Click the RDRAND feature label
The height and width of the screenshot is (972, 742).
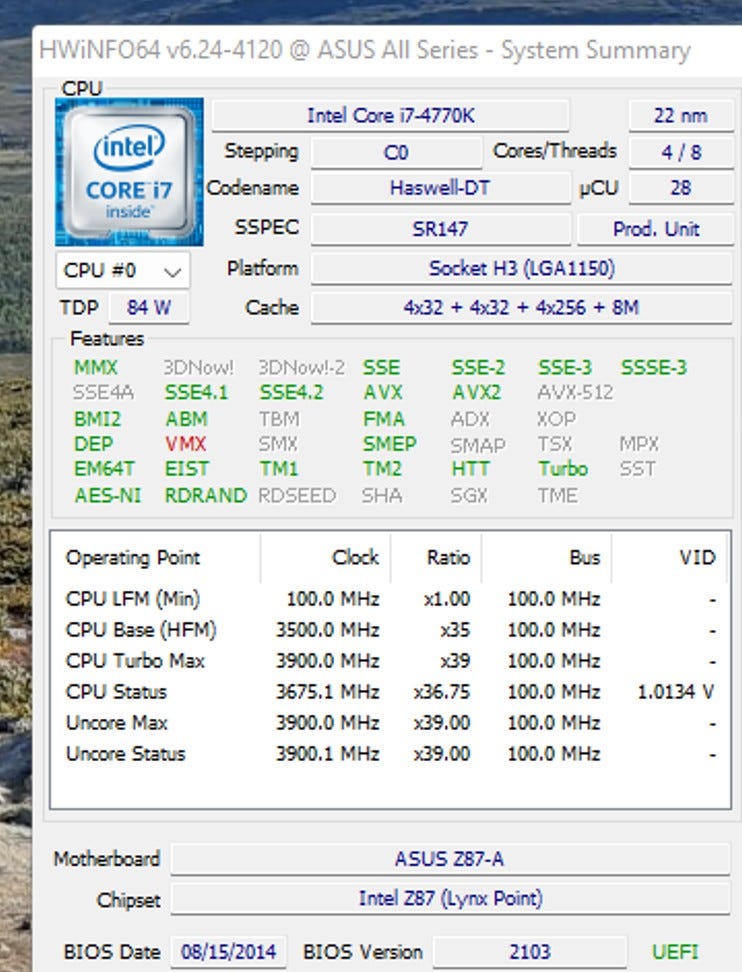click(x=206, y=495)
